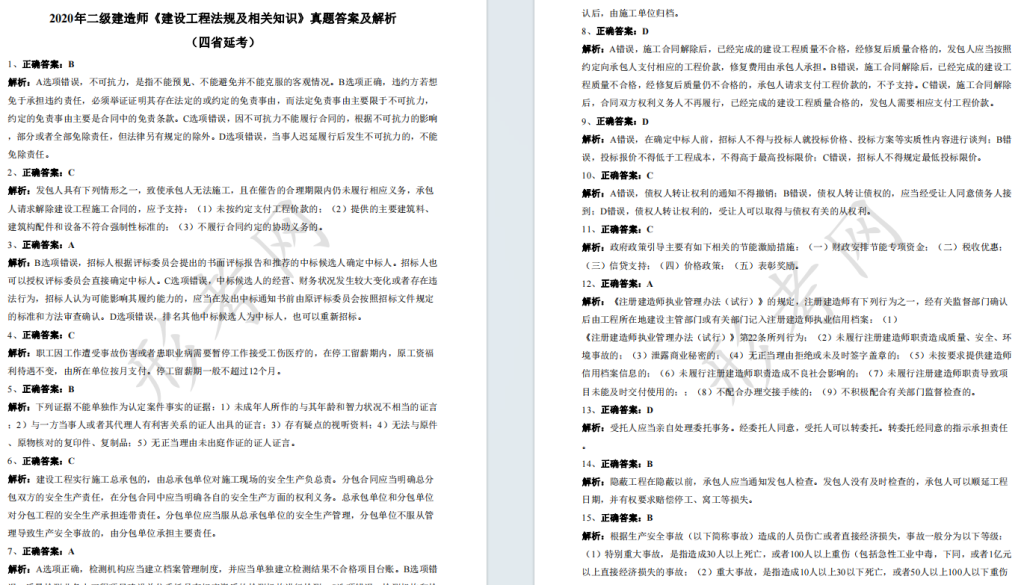Click the line '日期，并有权要求赔偿停工、窝工等损失。'
This screenshot has height=585, width=1024.
point(667,499)
